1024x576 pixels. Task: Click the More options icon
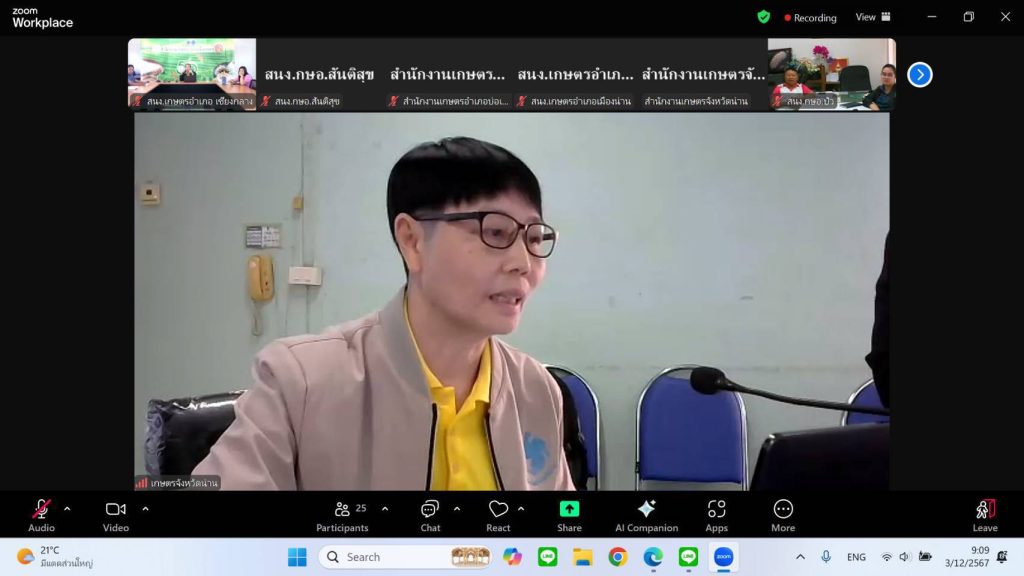click(x=783, y=514)
